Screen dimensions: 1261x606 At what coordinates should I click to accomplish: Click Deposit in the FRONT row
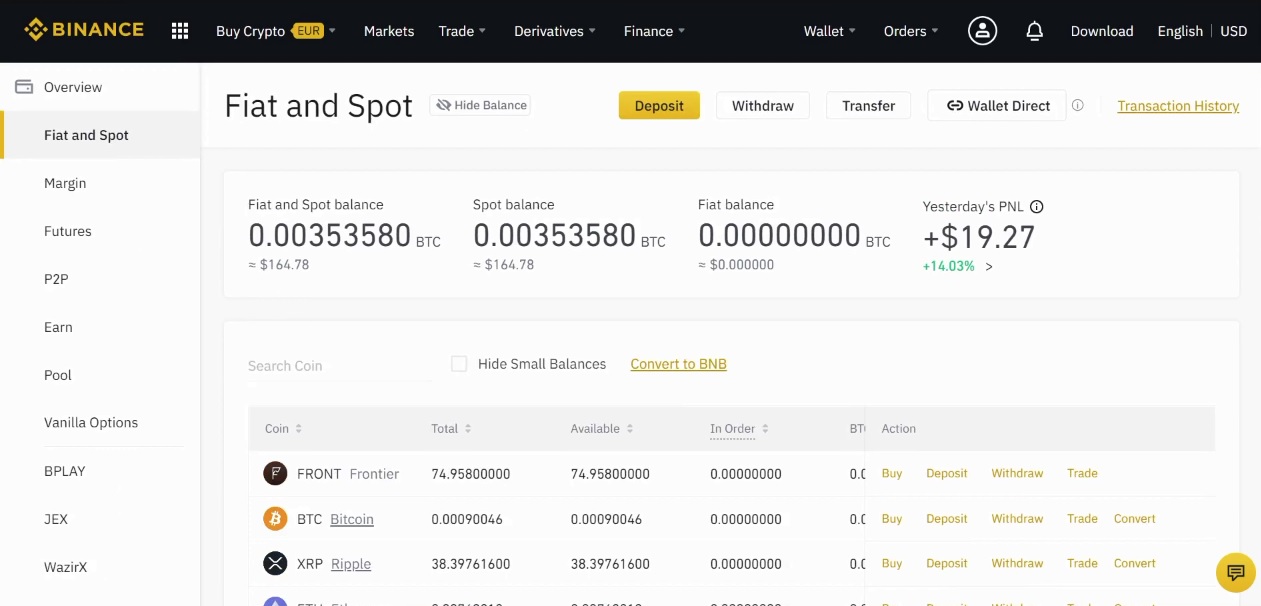(947, 473)
